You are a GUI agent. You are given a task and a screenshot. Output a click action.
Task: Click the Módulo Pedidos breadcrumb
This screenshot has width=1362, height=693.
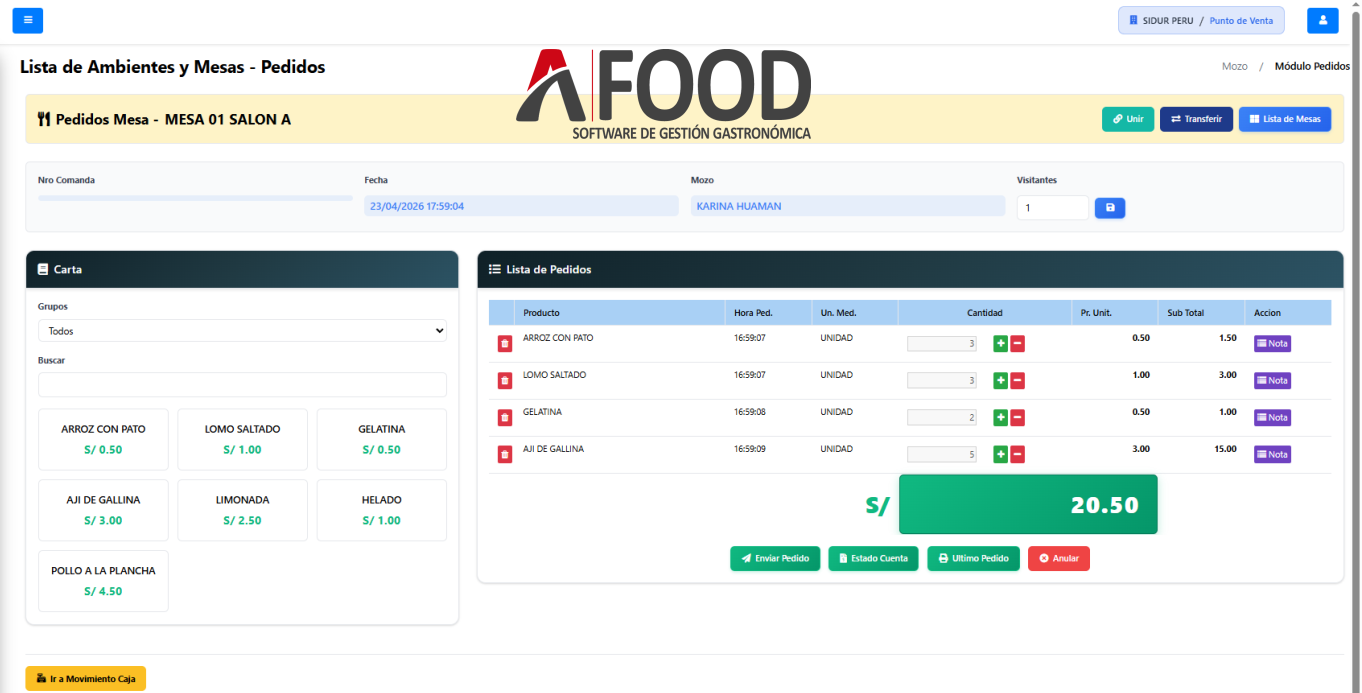[1312, 66]
